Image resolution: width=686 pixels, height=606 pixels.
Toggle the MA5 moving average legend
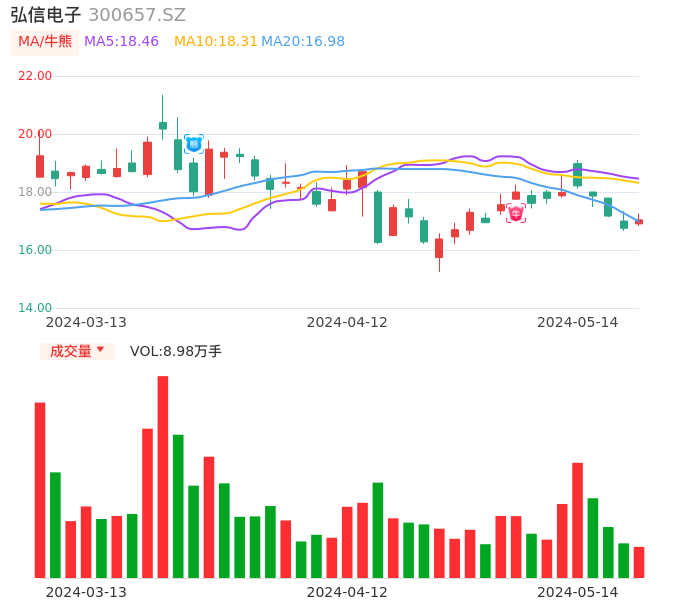coord(121,42)
